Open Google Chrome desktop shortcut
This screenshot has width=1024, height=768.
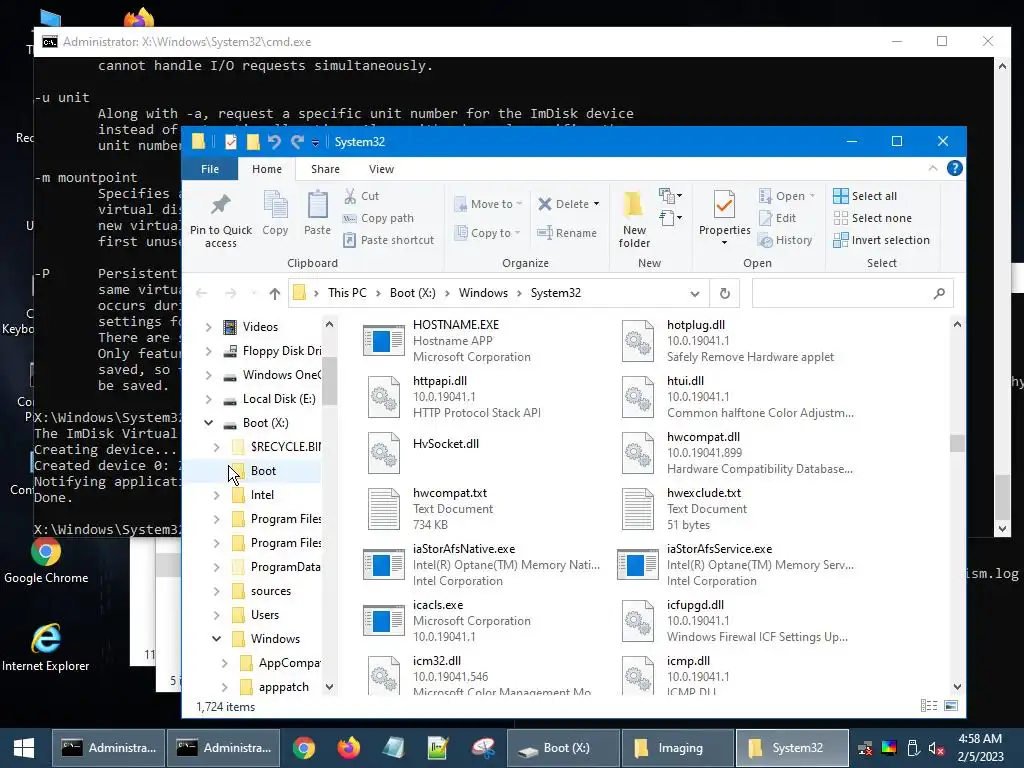[x=46, y=560]
